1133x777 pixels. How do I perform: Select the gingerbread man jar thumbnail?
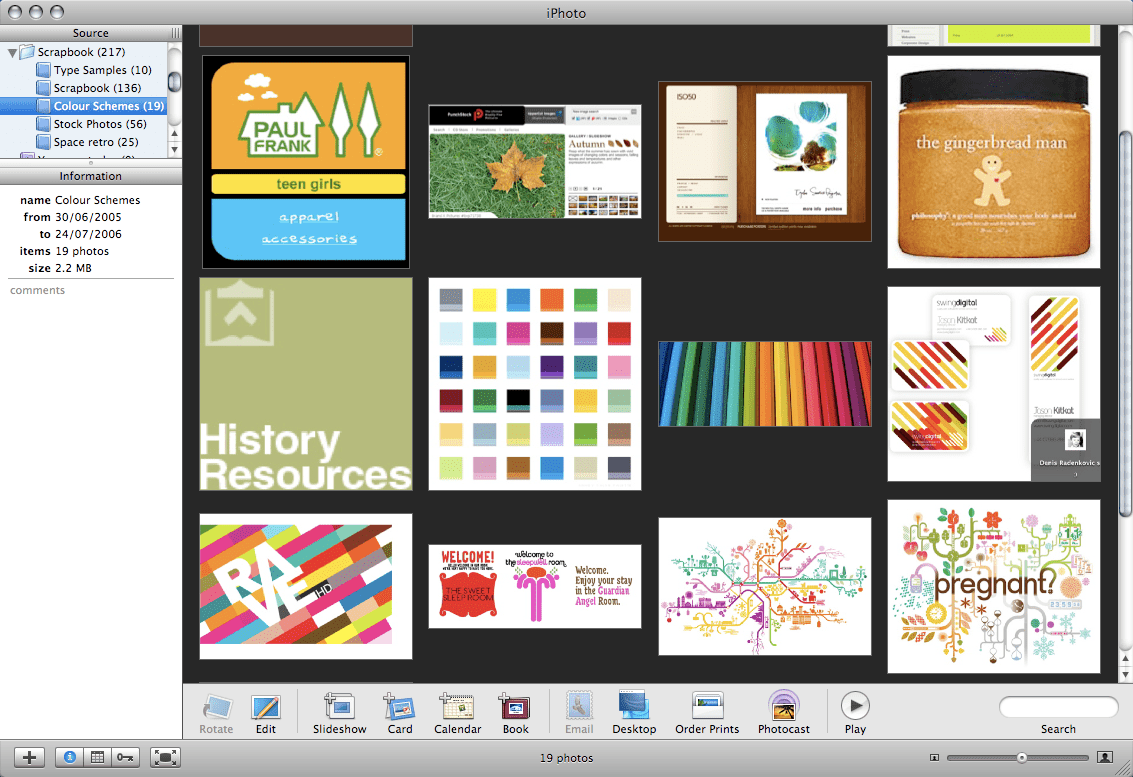pos(994,162)
